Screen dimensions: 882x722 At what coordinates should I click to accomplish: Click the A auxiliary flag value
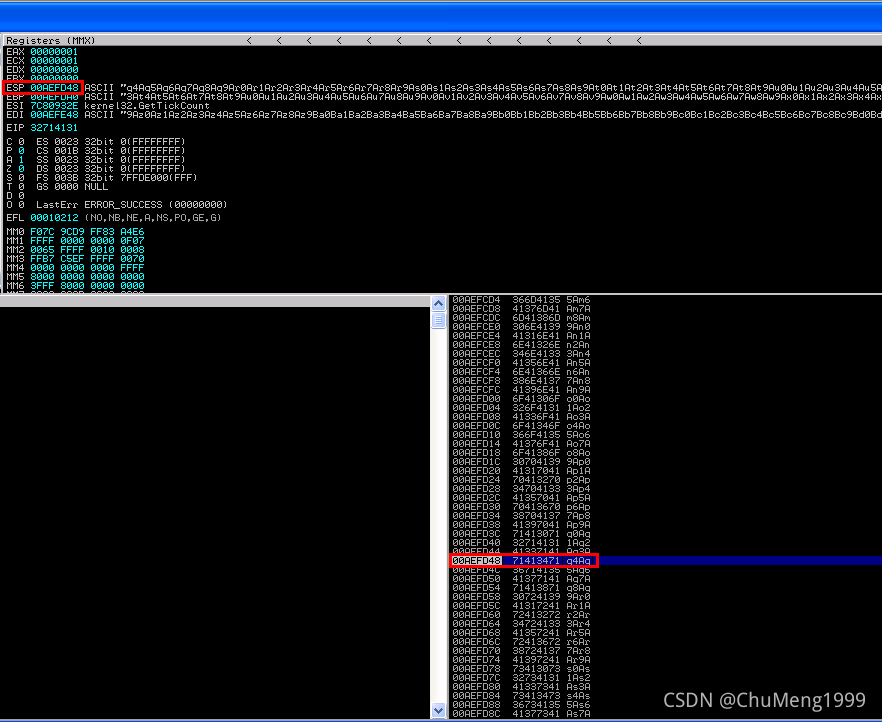pyautogui.click(x=21, y=160)
